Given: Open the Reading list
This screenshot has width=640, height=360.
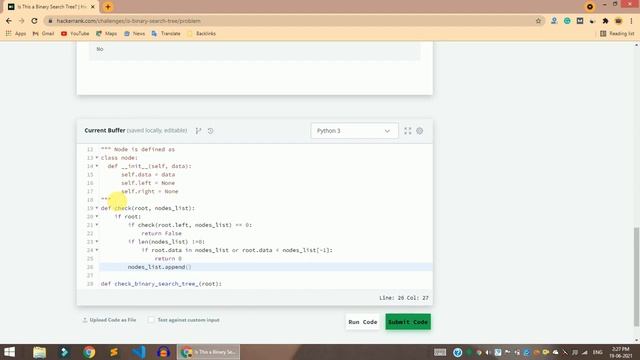Looking at the screenshot, I should pos(617,33).
